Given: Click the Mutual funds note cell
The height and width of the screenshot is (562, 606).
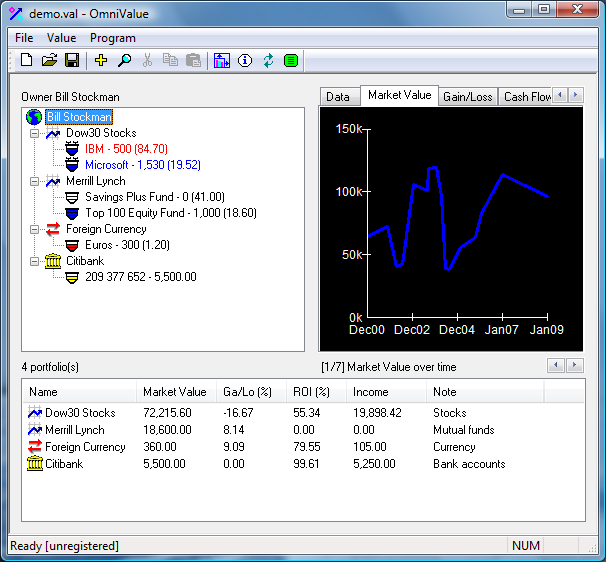Looking at the screenshot, I should pos(464,429).
